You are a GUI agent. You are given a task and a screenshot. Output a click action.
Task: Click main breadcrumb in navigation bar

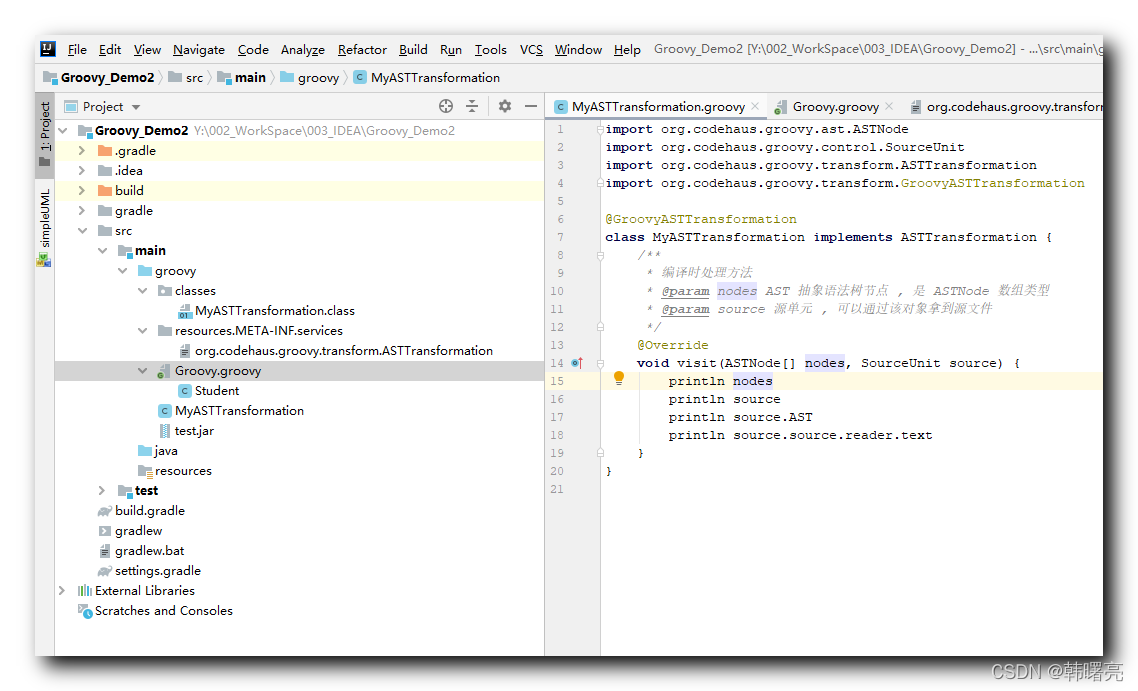coord(242,78)
